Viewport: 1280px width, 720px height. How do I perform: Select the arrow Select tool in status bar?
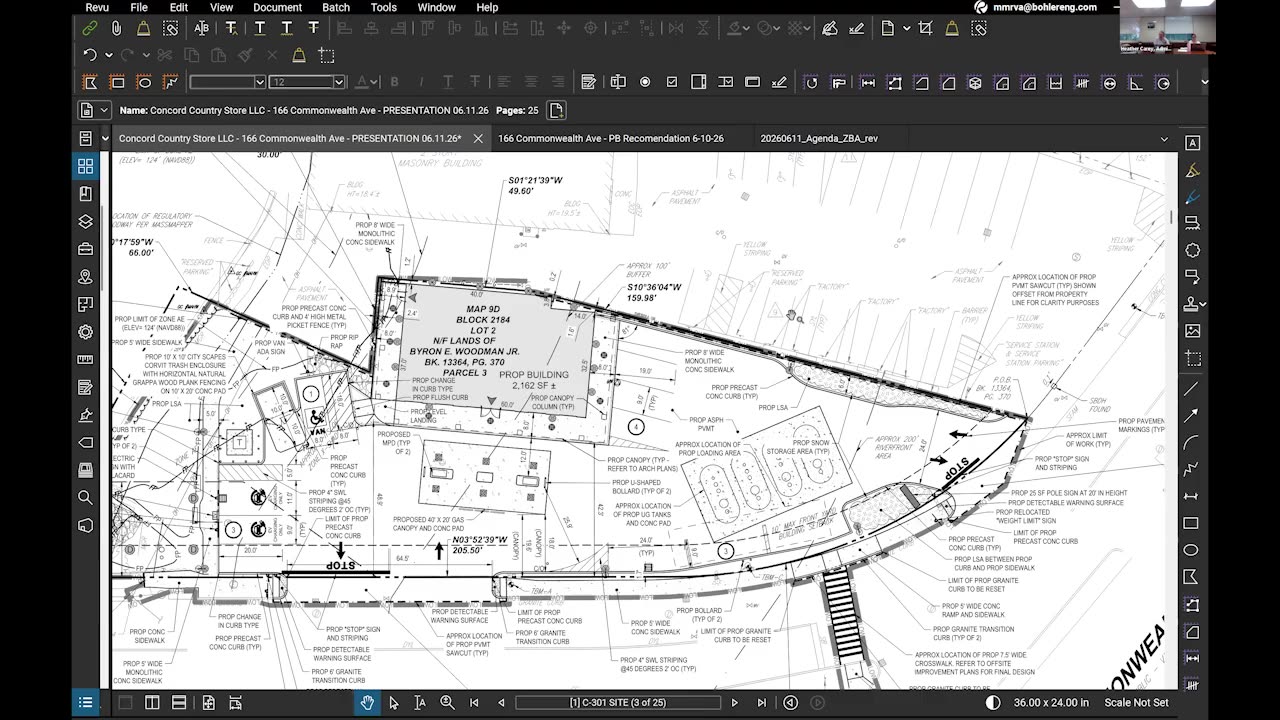tap(394, 703)
